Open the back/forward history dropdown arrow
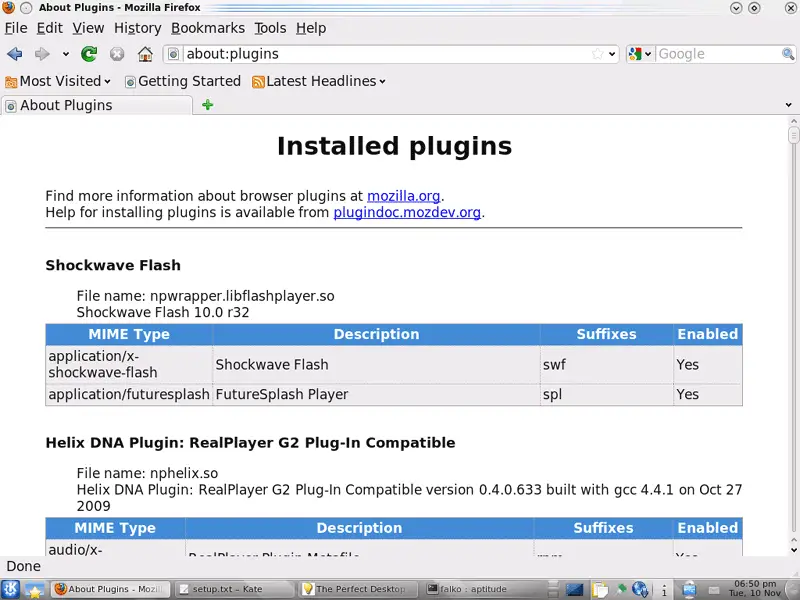The height and width of the screenshot is (600, 800). 66,54
